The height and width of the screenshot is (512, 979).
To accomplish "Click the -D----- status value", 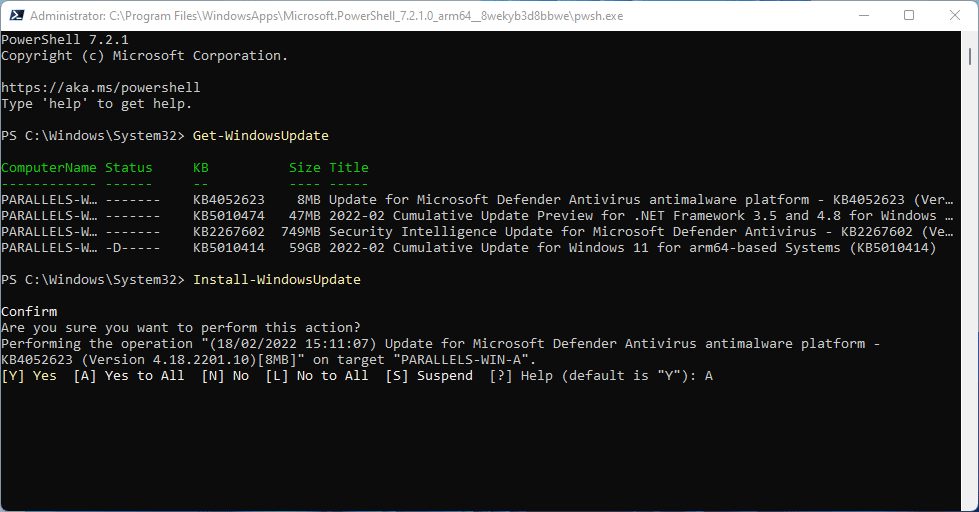I will click(132, 248).
